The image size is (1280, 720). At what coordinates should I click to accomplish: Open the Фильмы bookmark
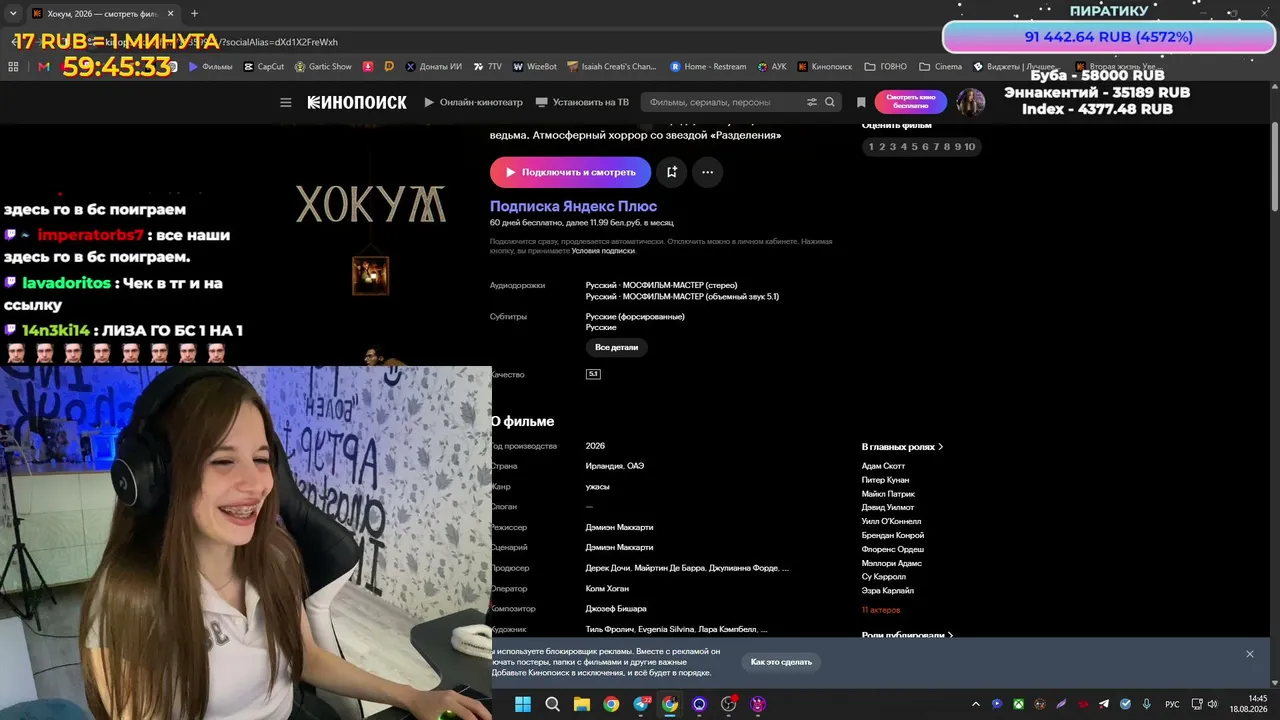point(209,67)
